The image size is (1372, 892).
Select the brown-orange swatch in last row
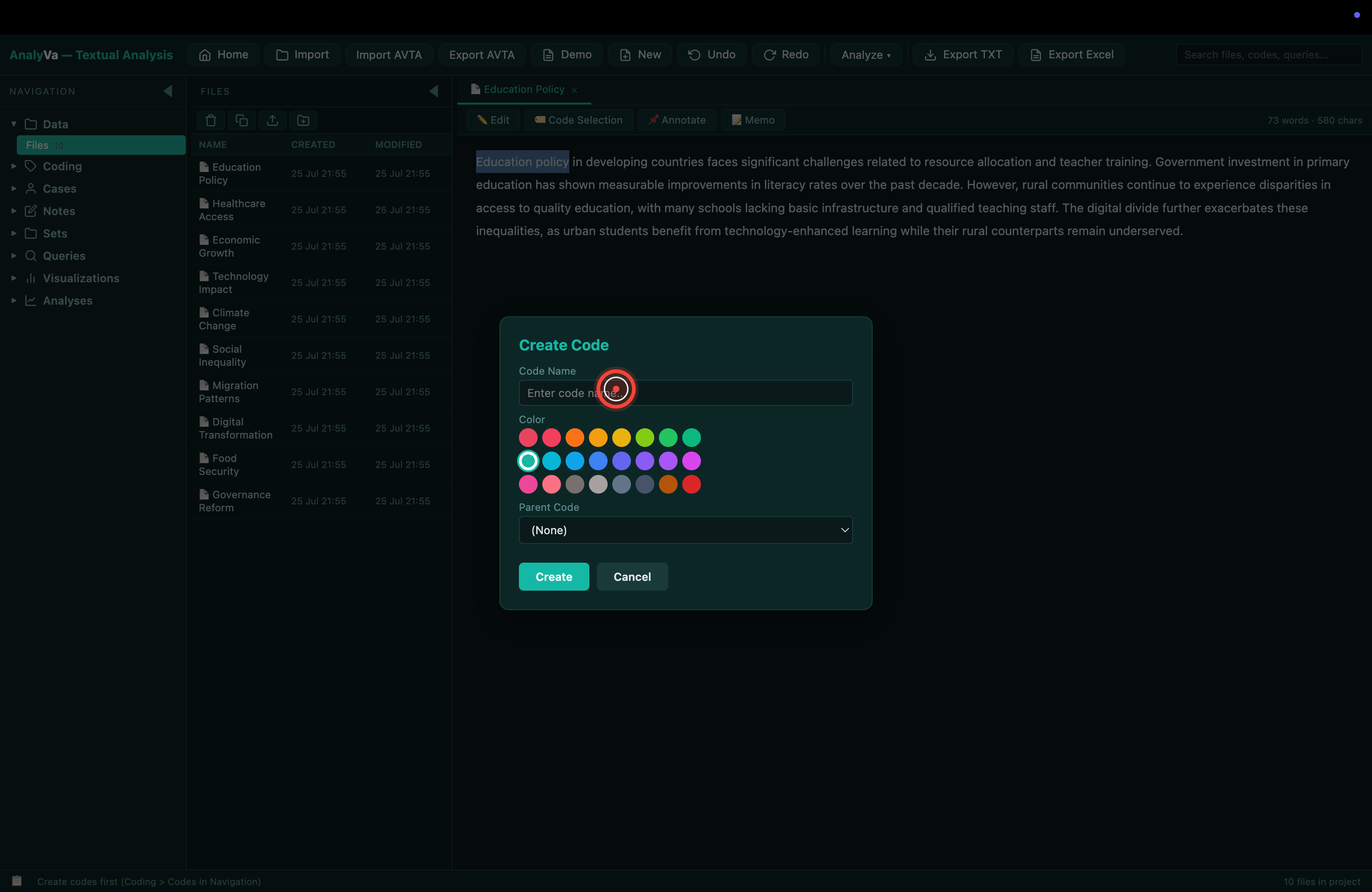click(x=668, y=485)
